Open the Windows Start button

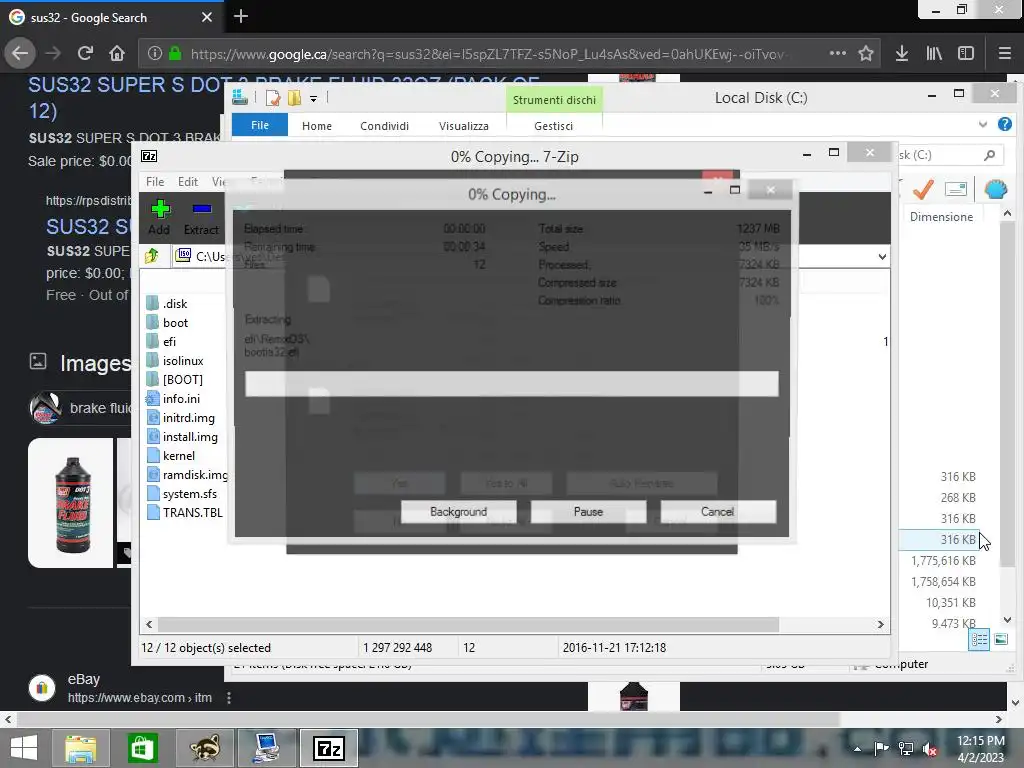[x=24, y=748]
